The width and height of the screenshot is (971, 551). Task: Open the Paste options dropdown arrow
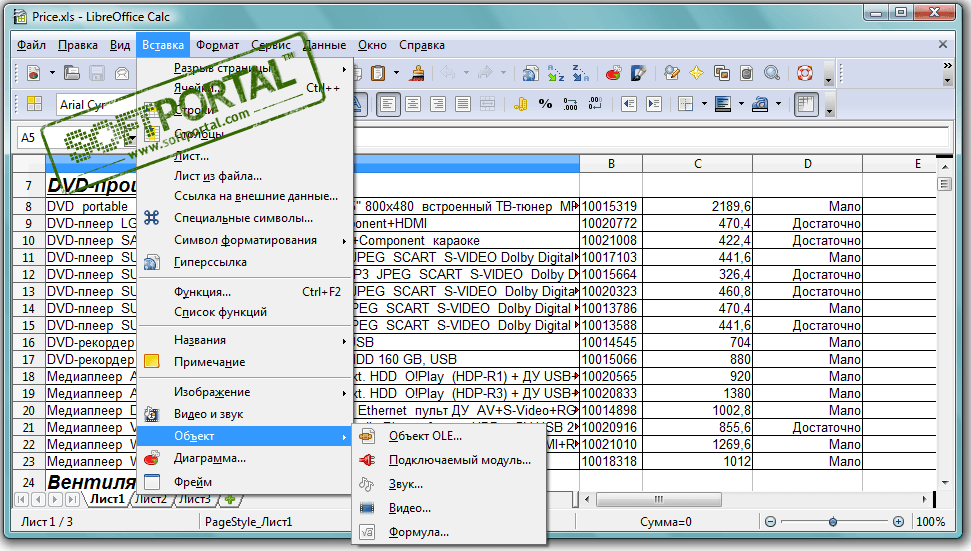click(x=396, y=73)
